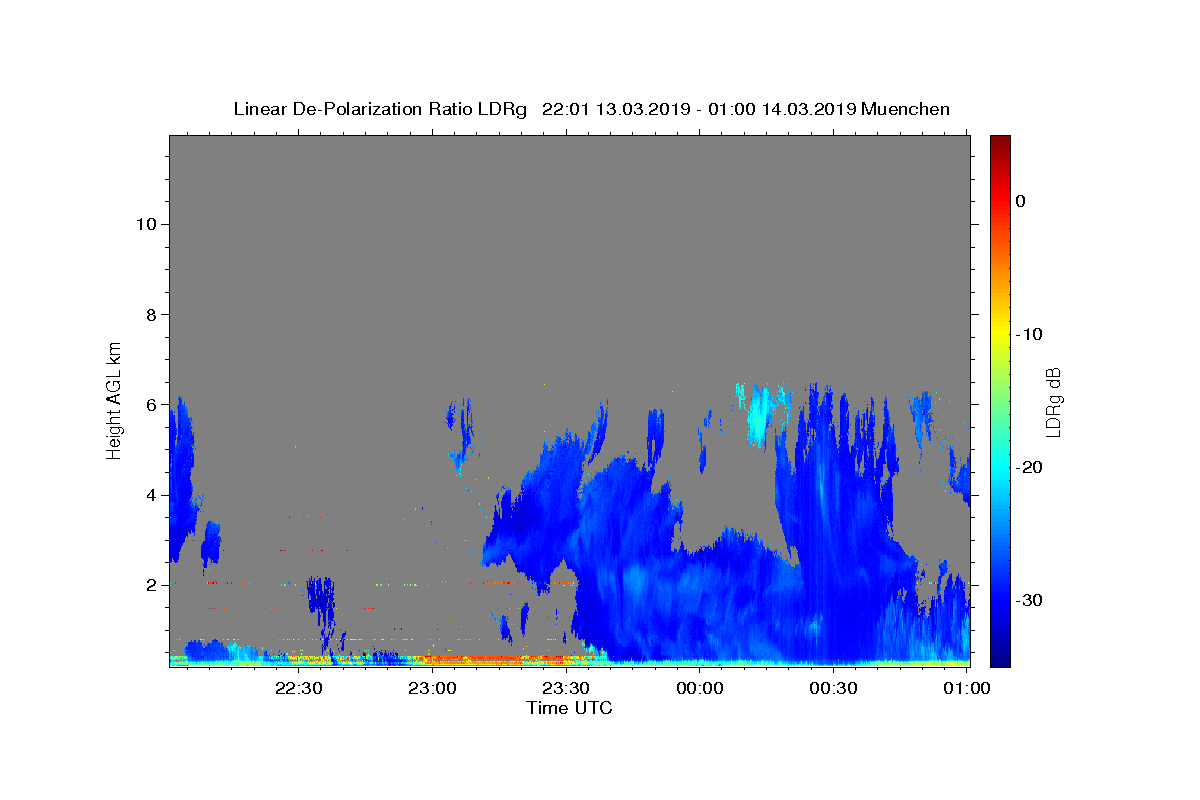This screenshot has height=800, width=1200.
Task: Click the height axis label 8
Action: coord(151,314)
